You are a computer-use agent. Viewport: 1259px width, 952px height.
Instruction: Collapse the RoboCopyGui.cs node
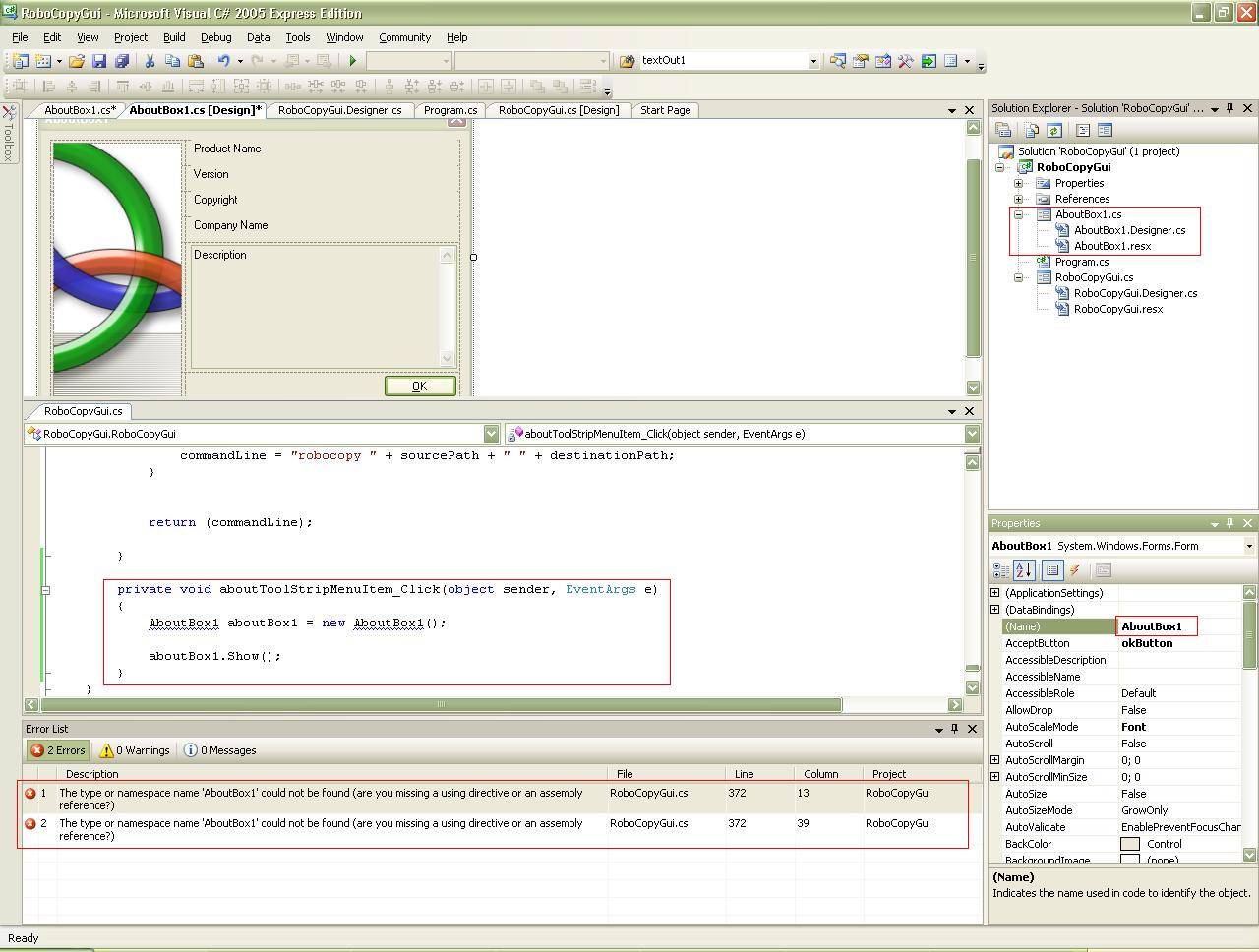click(x=1019, y=277)
